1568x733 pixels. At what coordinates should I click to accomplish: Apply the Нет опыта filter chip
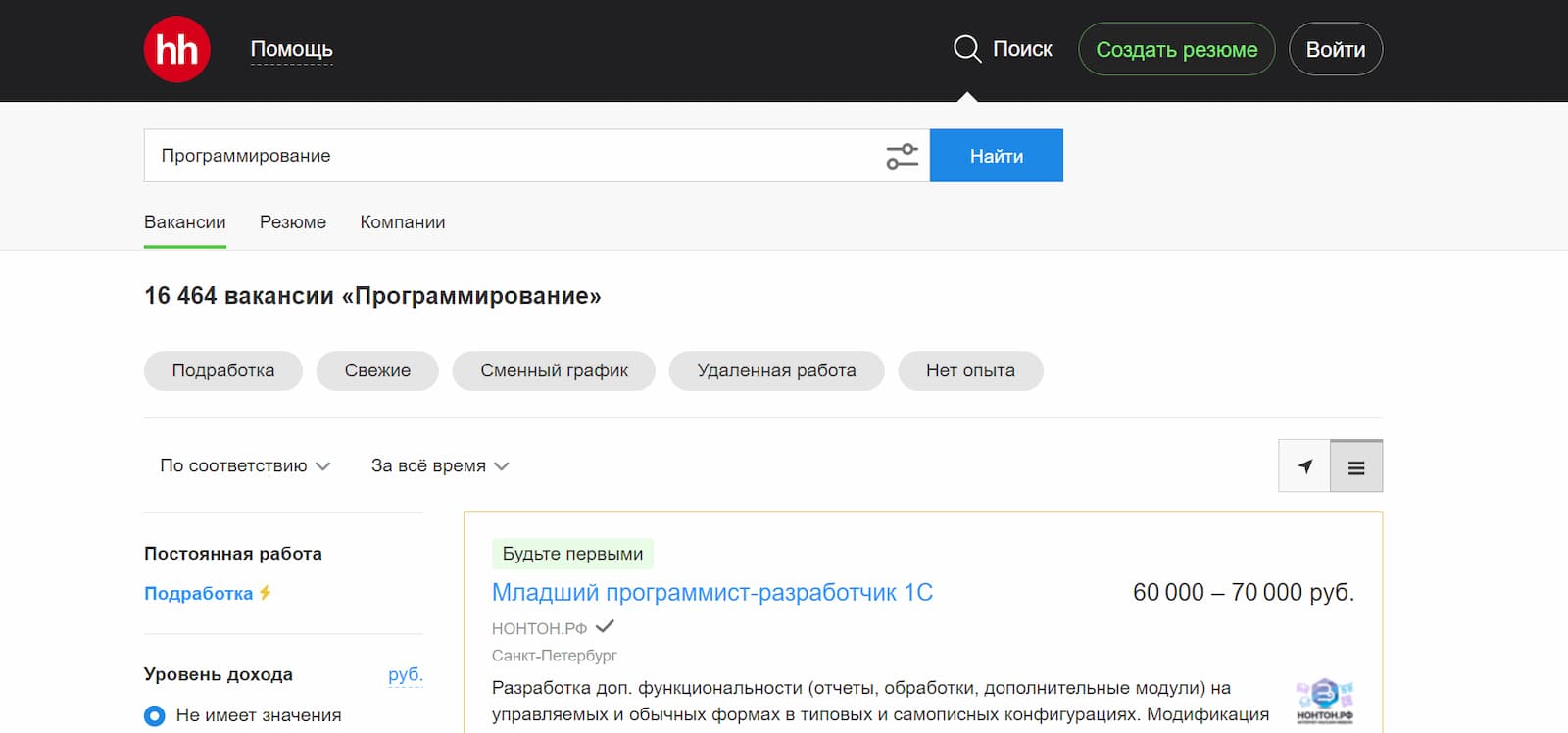pos(971,370)
